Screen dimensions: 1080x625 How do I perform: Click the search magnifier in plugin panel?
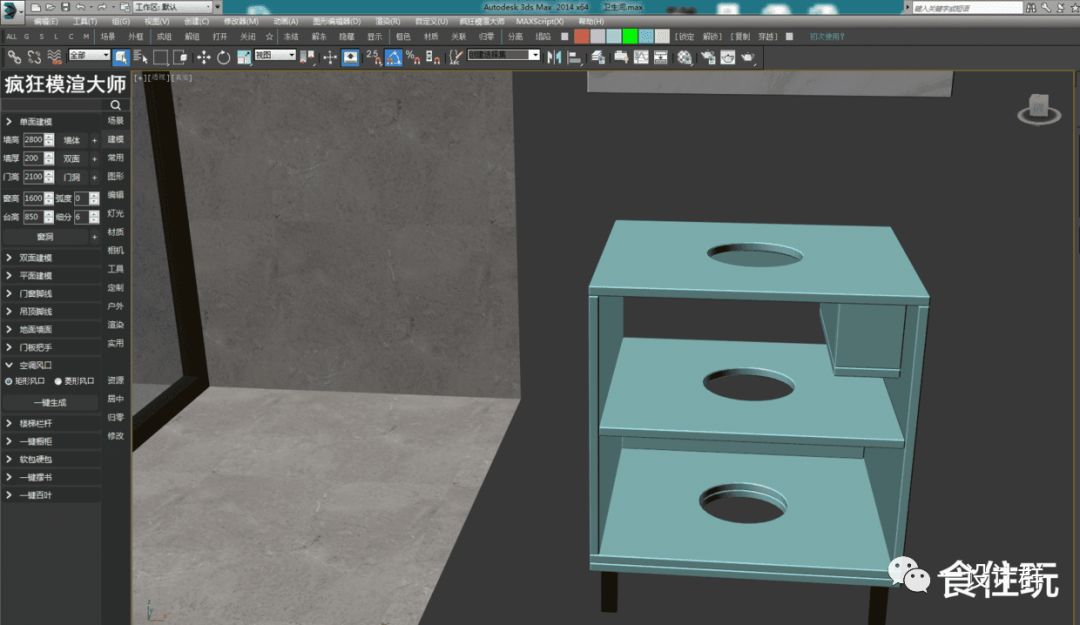click(116, 105)
